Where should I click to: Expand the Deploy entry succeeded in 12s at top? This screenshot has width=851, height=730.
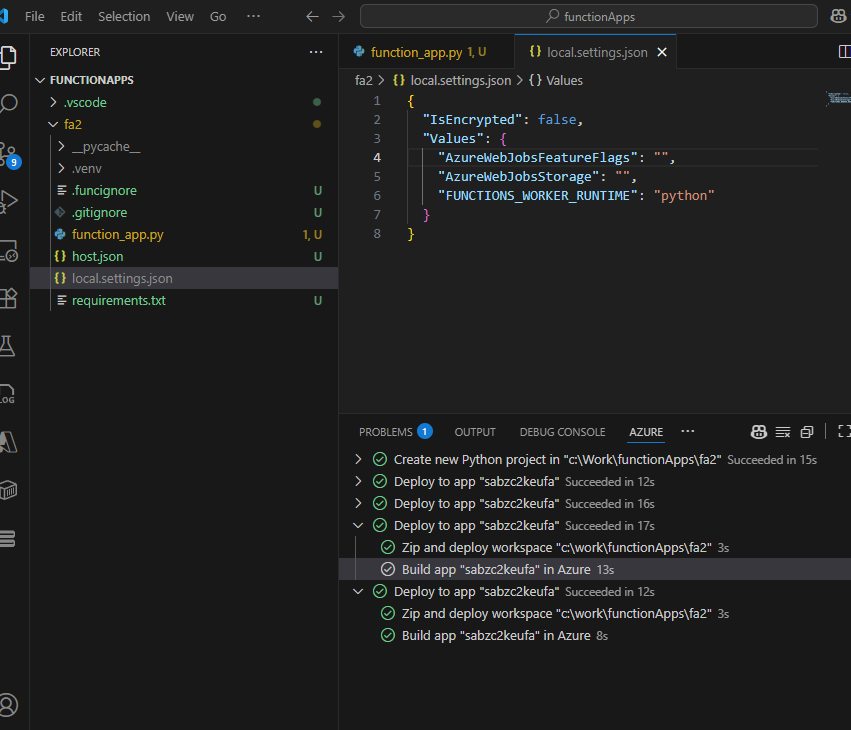click(x=358, y=481)
